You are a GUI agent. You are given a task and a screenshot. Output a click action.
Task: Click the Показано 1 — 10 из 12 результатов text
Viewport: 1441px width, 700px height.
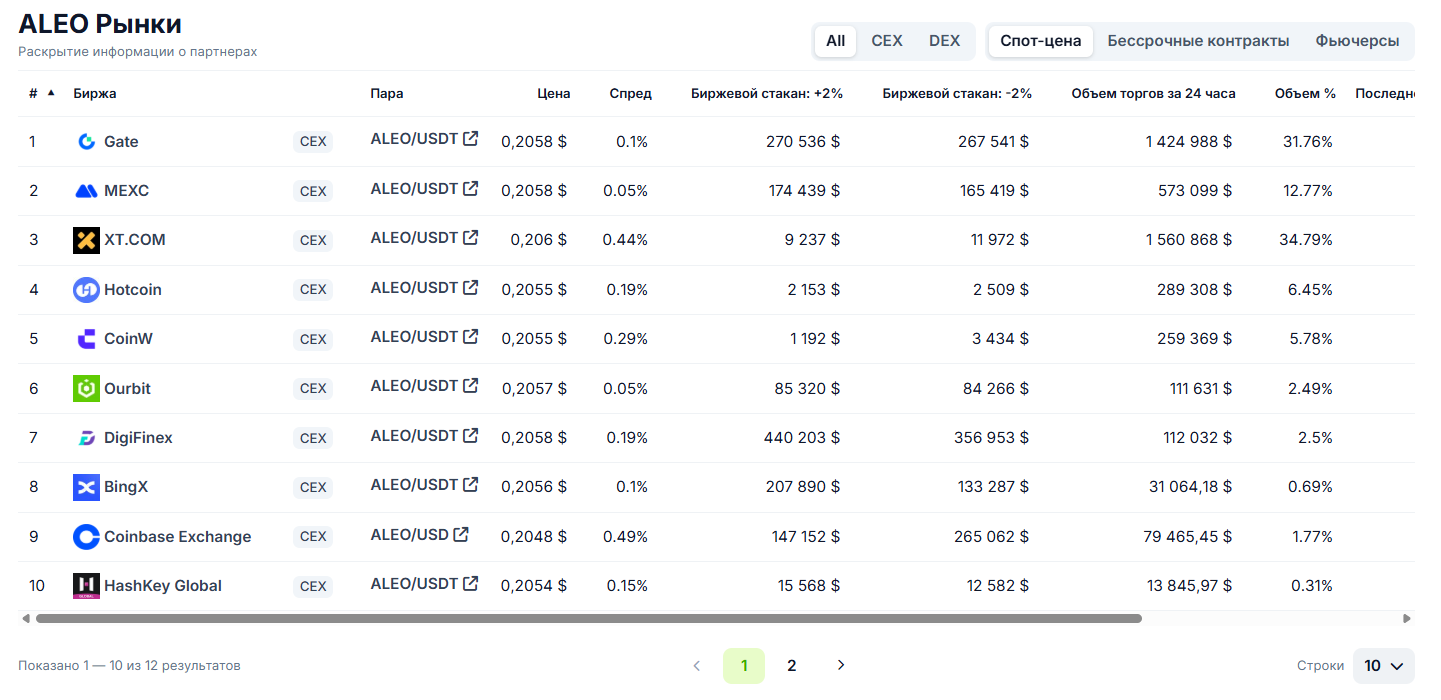[x=129, y=665]
